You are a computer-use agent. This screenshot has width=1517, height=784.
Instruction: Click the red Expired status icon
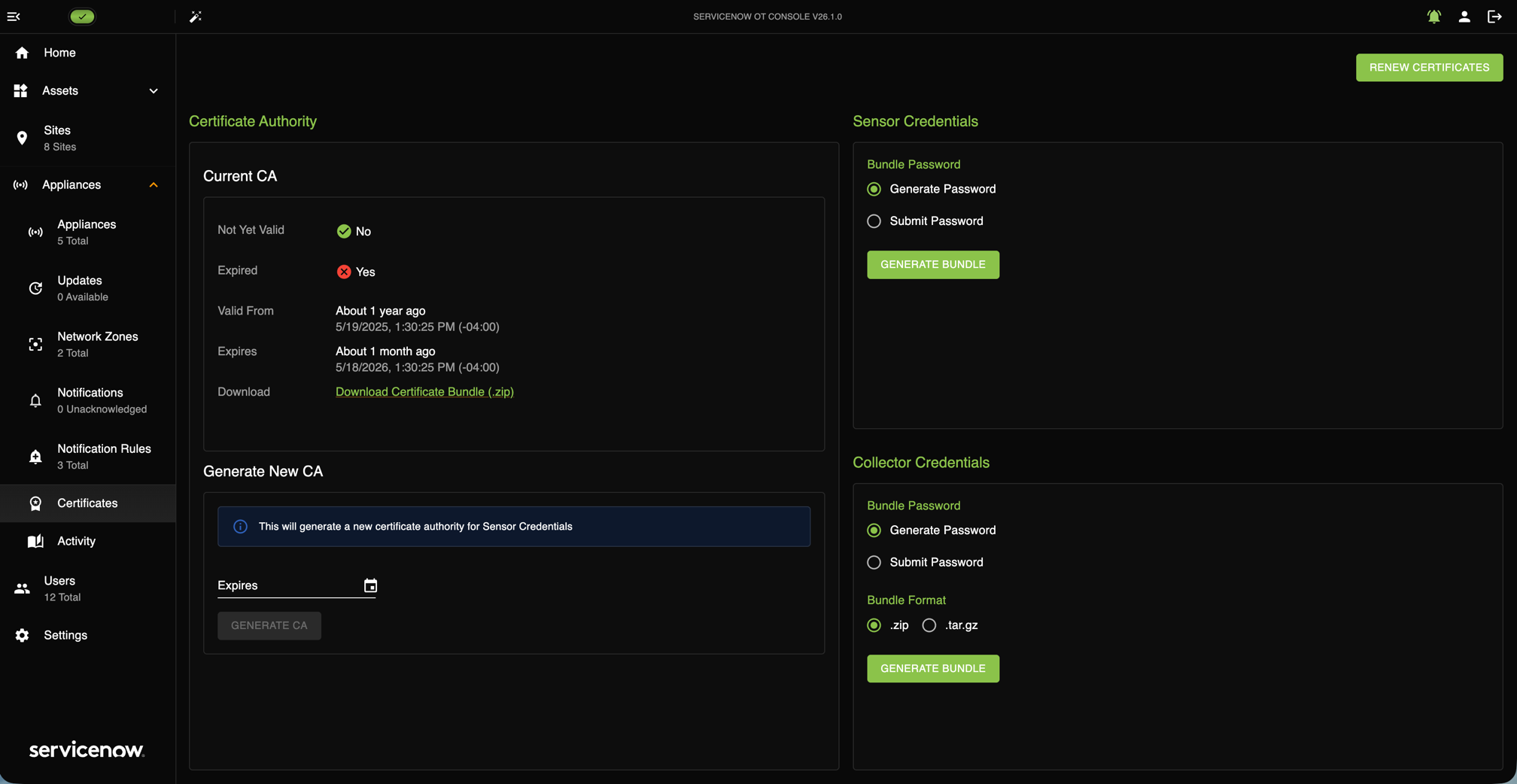coord(344,272)
